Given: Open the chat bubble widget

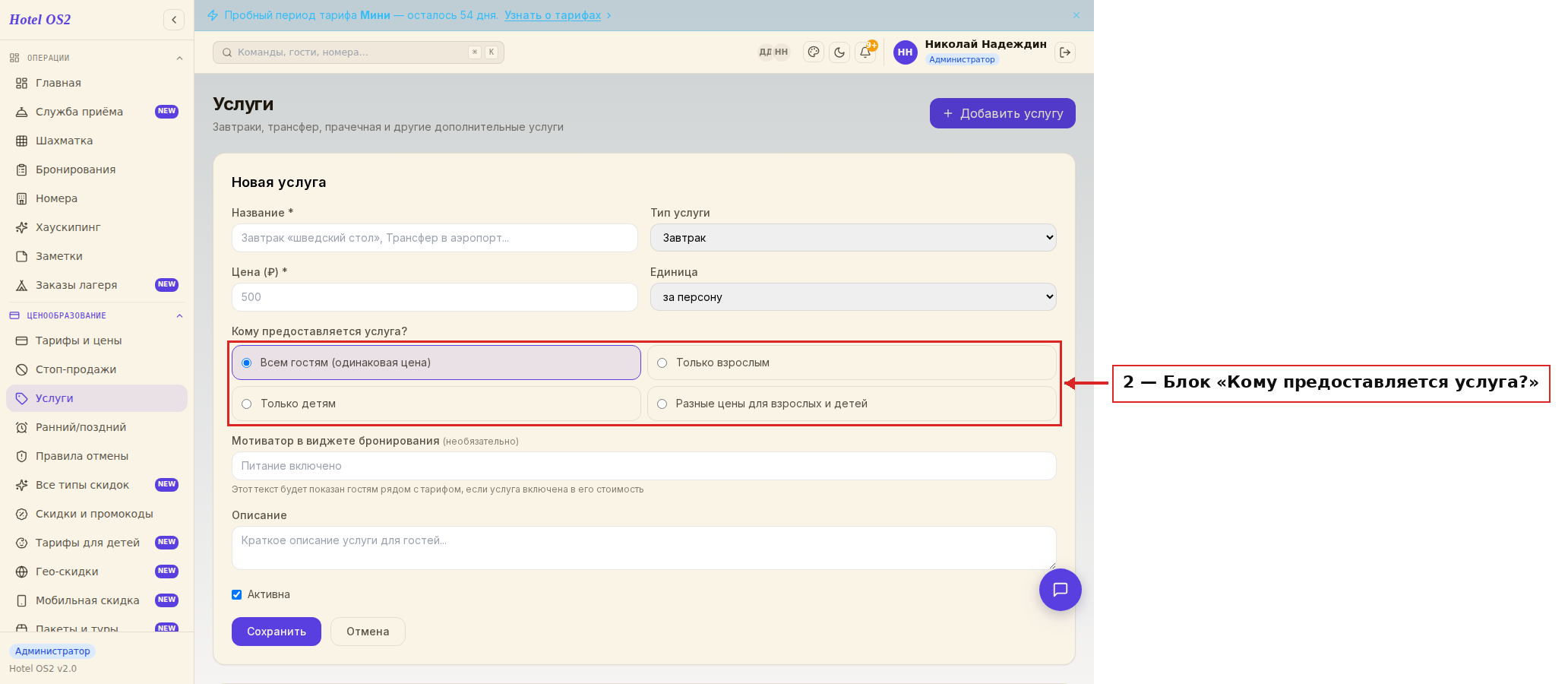Looking at the screenshot, I should pos(1061,590).
